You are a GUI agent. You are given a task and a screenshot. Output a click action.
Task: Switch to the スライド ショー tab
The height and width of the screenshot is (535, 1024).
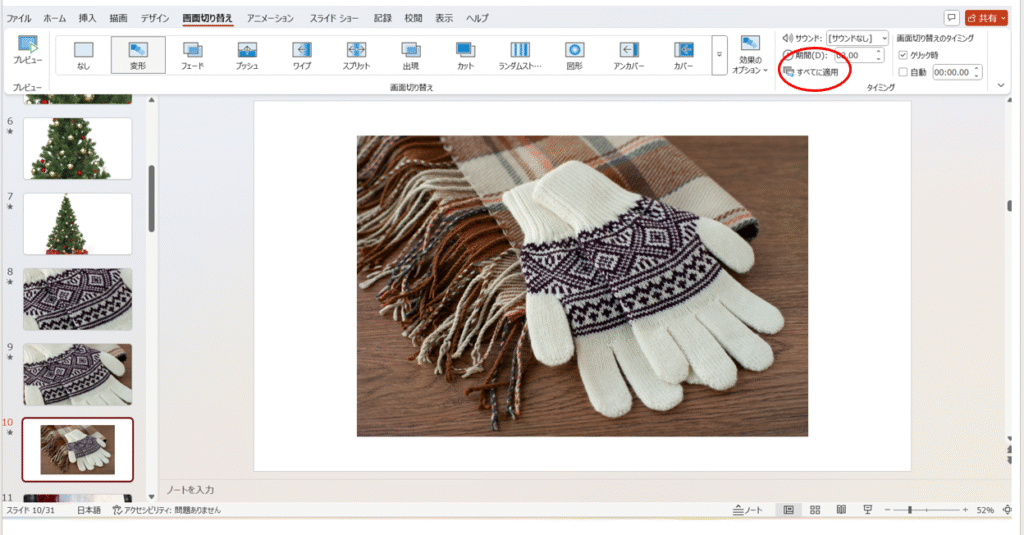pyautogui.click(x=335, y=18)
